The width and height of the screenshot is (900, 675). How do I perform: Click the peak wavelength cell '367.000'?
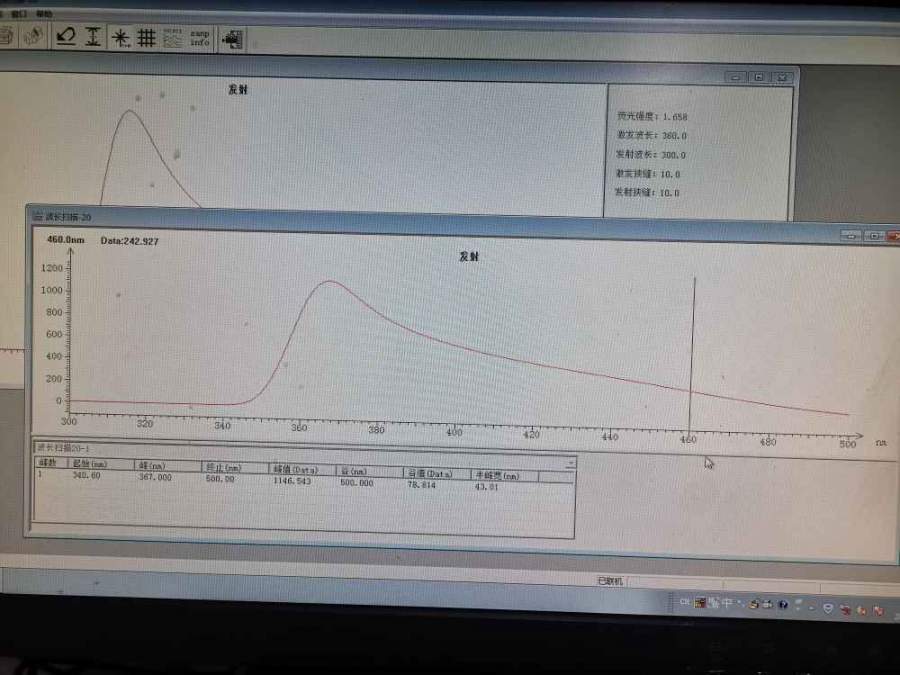[x=155, y=477]
